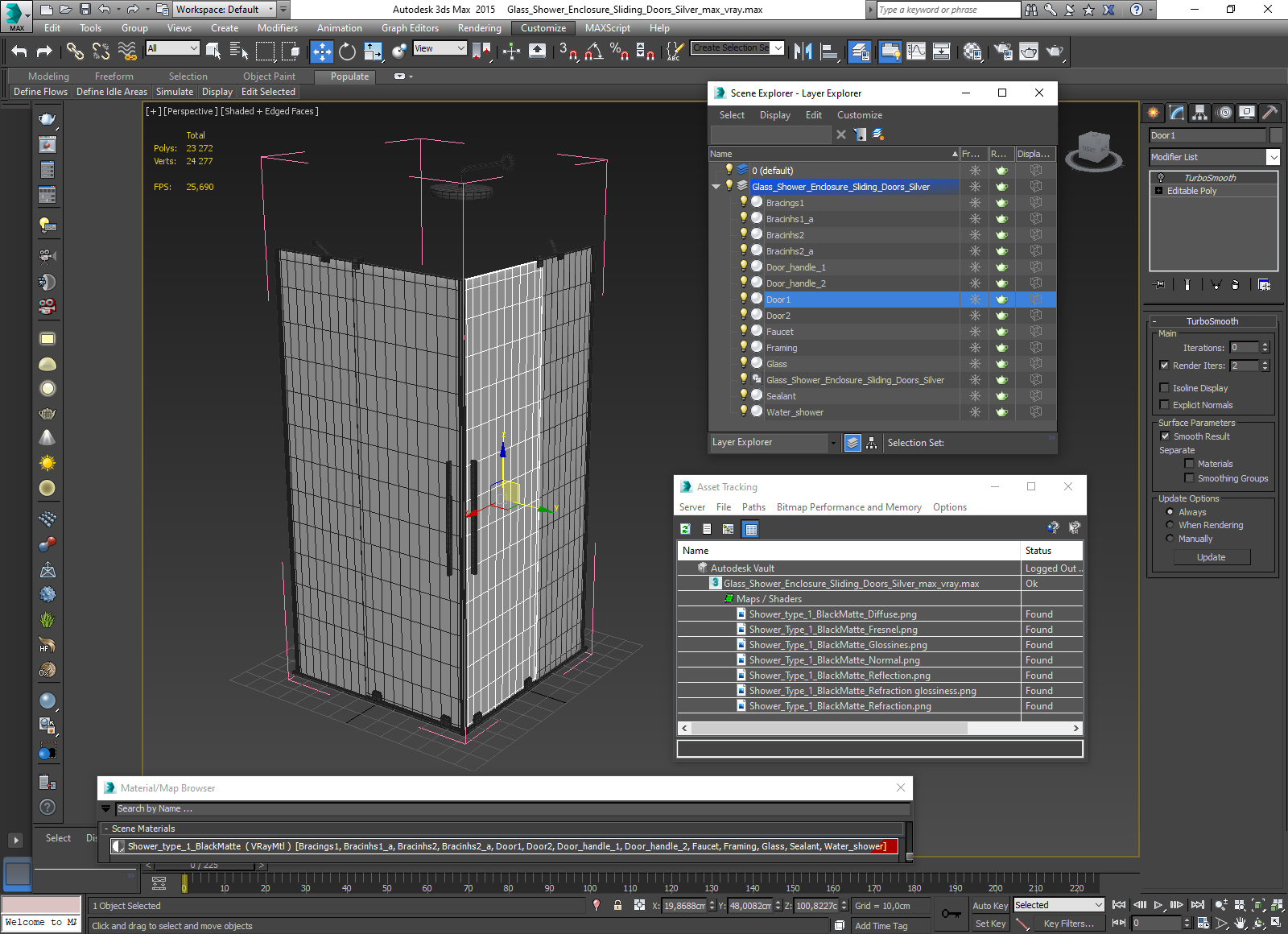Activate the Select and Rotate tool
This screenshot has height=934, width=1288.
pyautogui.click(x=347, y=52)
